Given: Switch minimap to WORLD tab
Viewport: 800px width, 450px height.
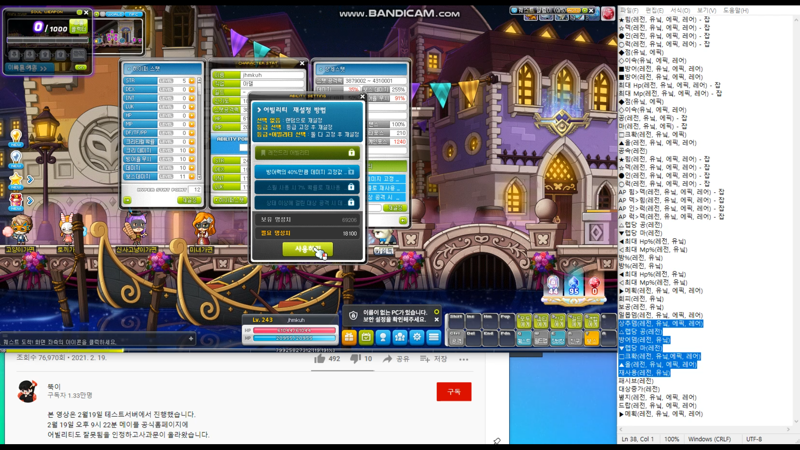Looking at the screenshot, I should click(x=114, y=14).
